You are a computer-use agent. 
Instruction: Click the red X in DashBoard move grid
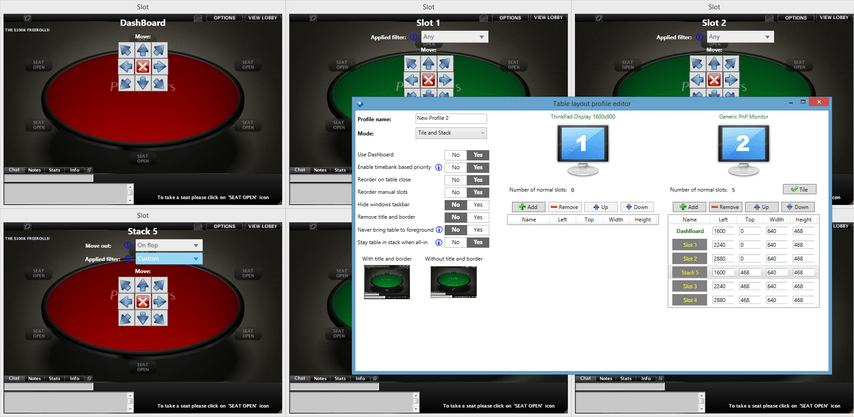142,67
